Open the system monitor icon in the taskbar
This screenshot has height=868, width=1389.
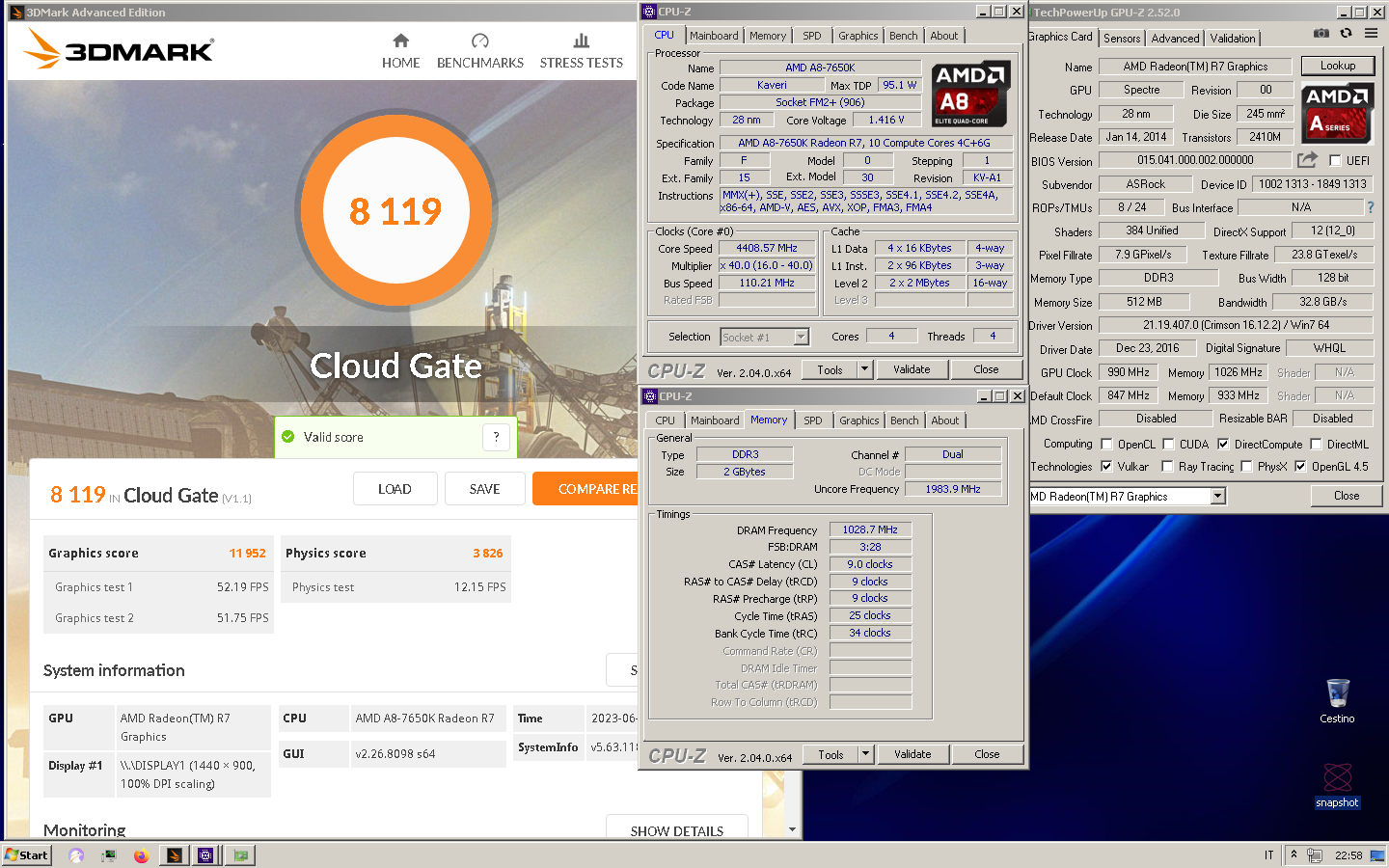point(108,855)
